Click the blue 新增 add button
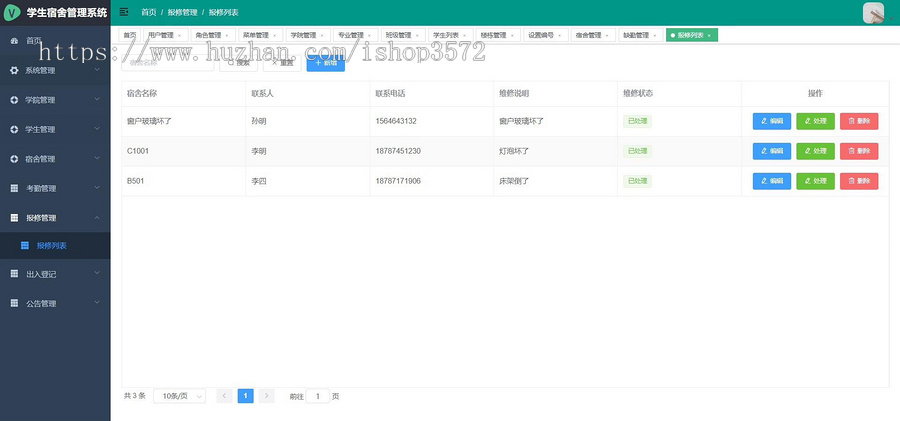This screenshot has height=421, width=900. pos(325,63)
